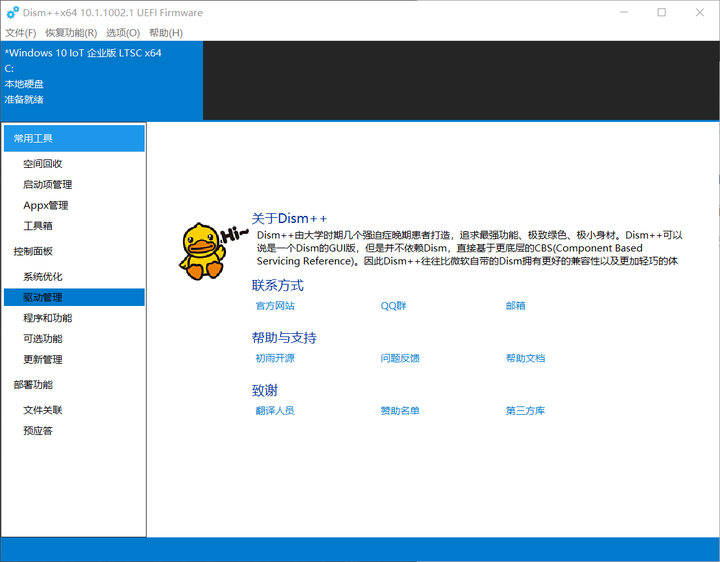This screenshot has height=562, width=720.
Task: Open the 官方网站 link
Action: click(x=275, y=306)
